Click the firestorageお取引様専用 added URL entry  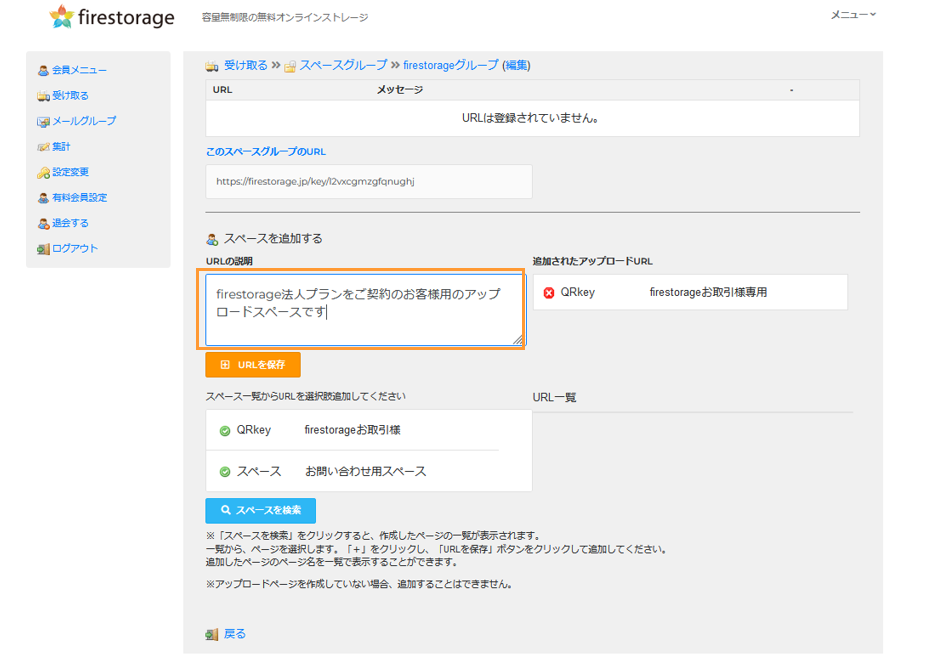(x=708, y=292)
